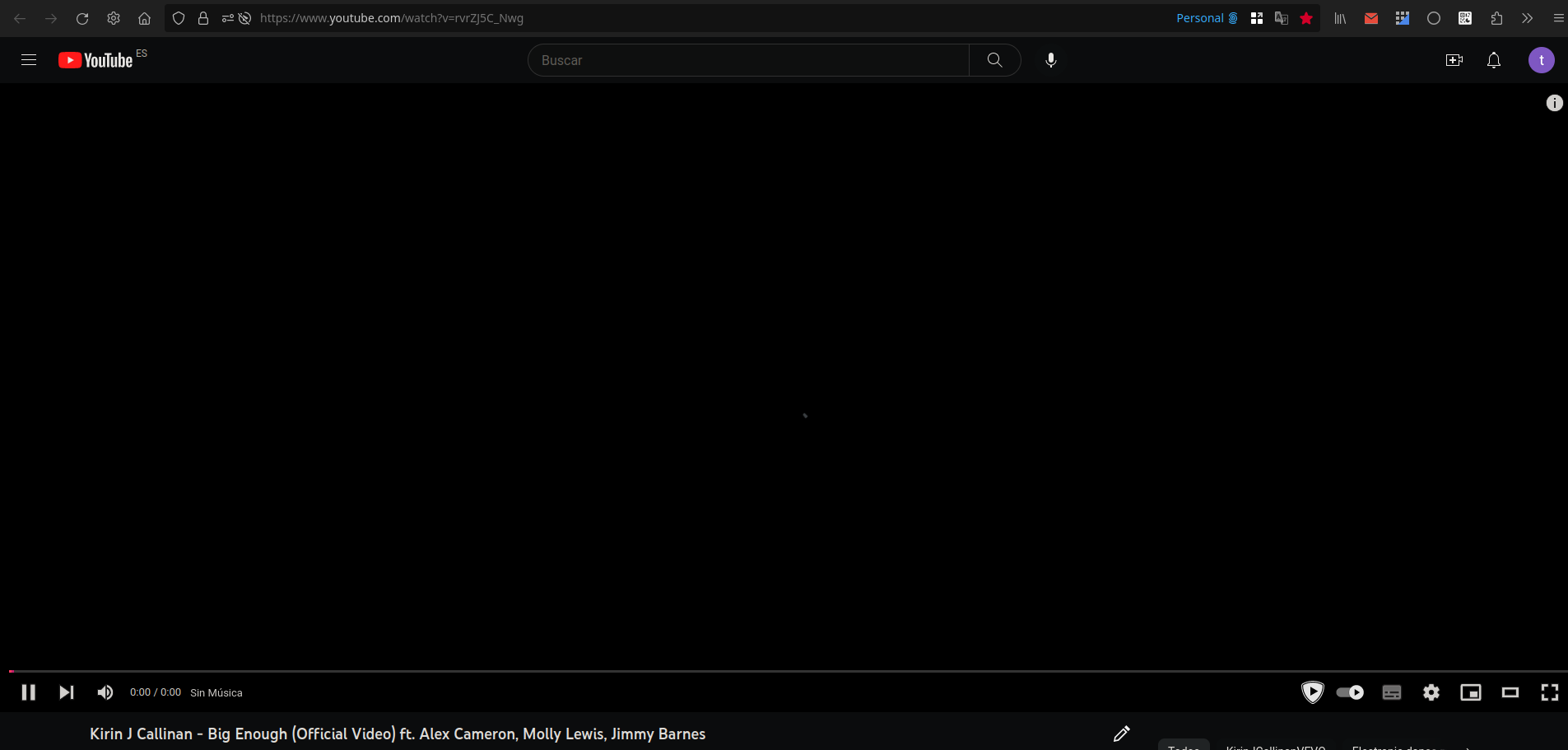Open the Firefox application menu
The image size is (1568, 750).
[1558, 18]
